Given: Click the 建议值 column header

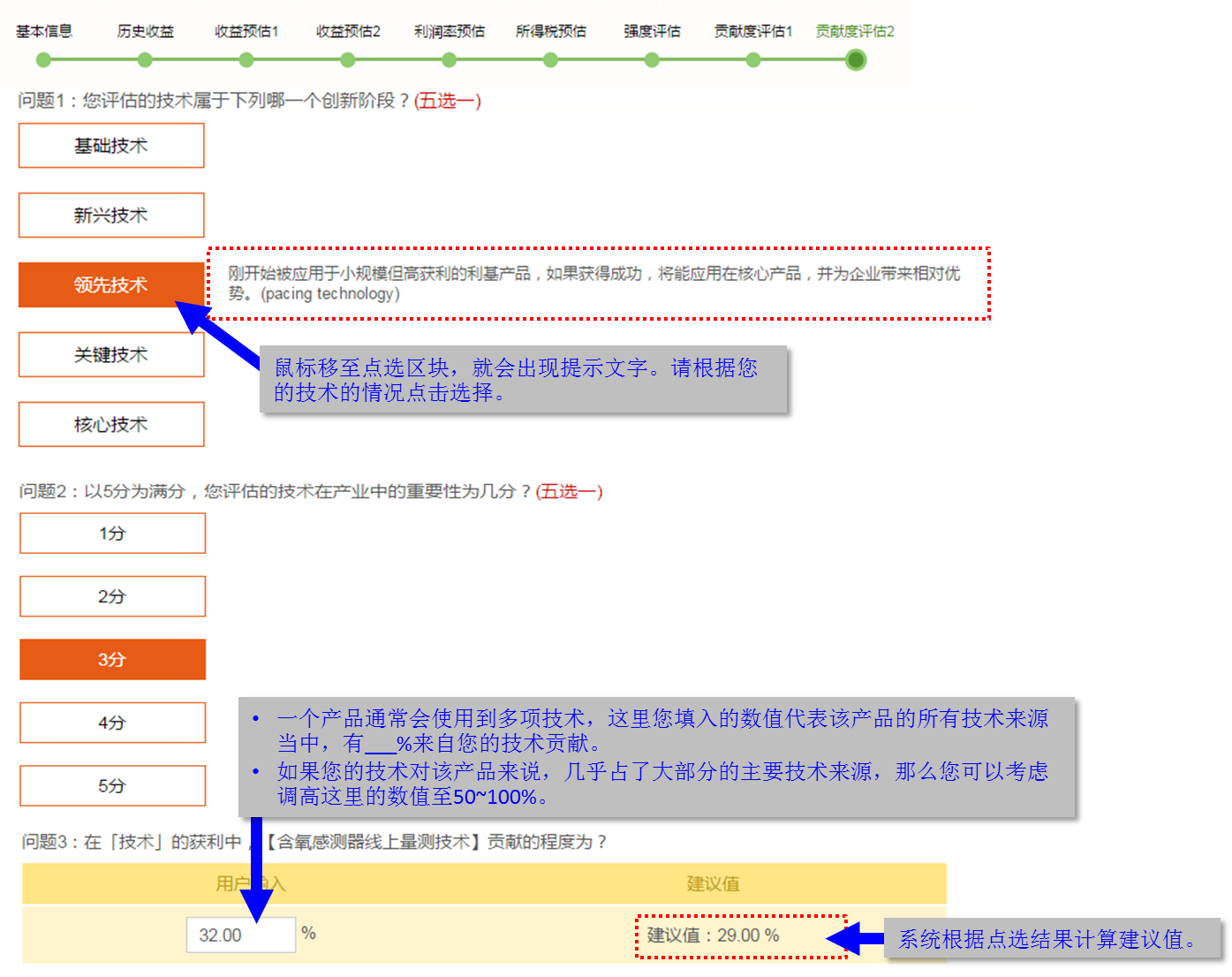Looking at the screenshot, I should pyautogui.click(x=714, y=883).
